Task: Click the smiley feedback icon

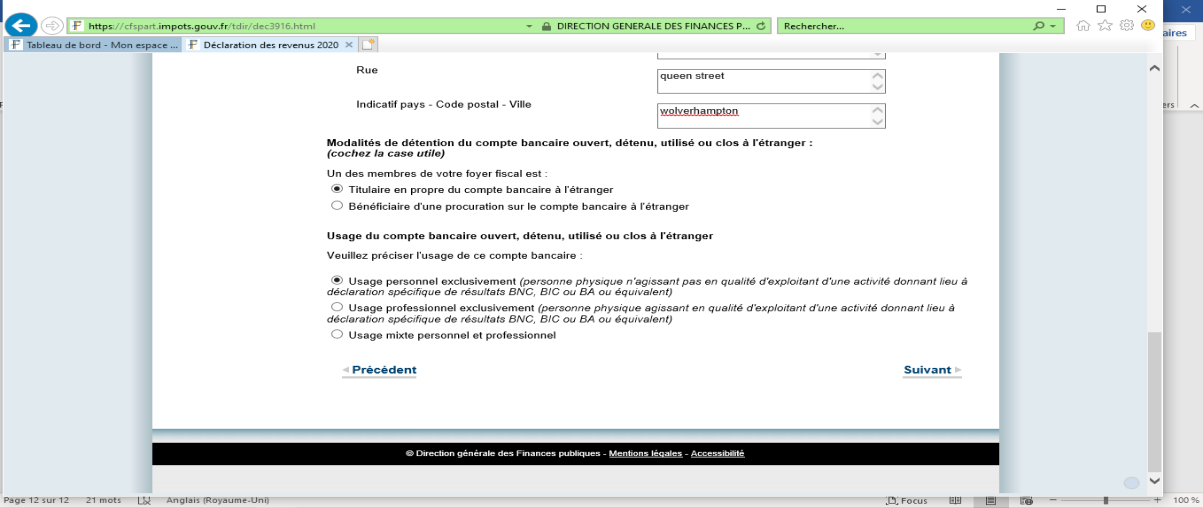Action: pos(1148,26)
